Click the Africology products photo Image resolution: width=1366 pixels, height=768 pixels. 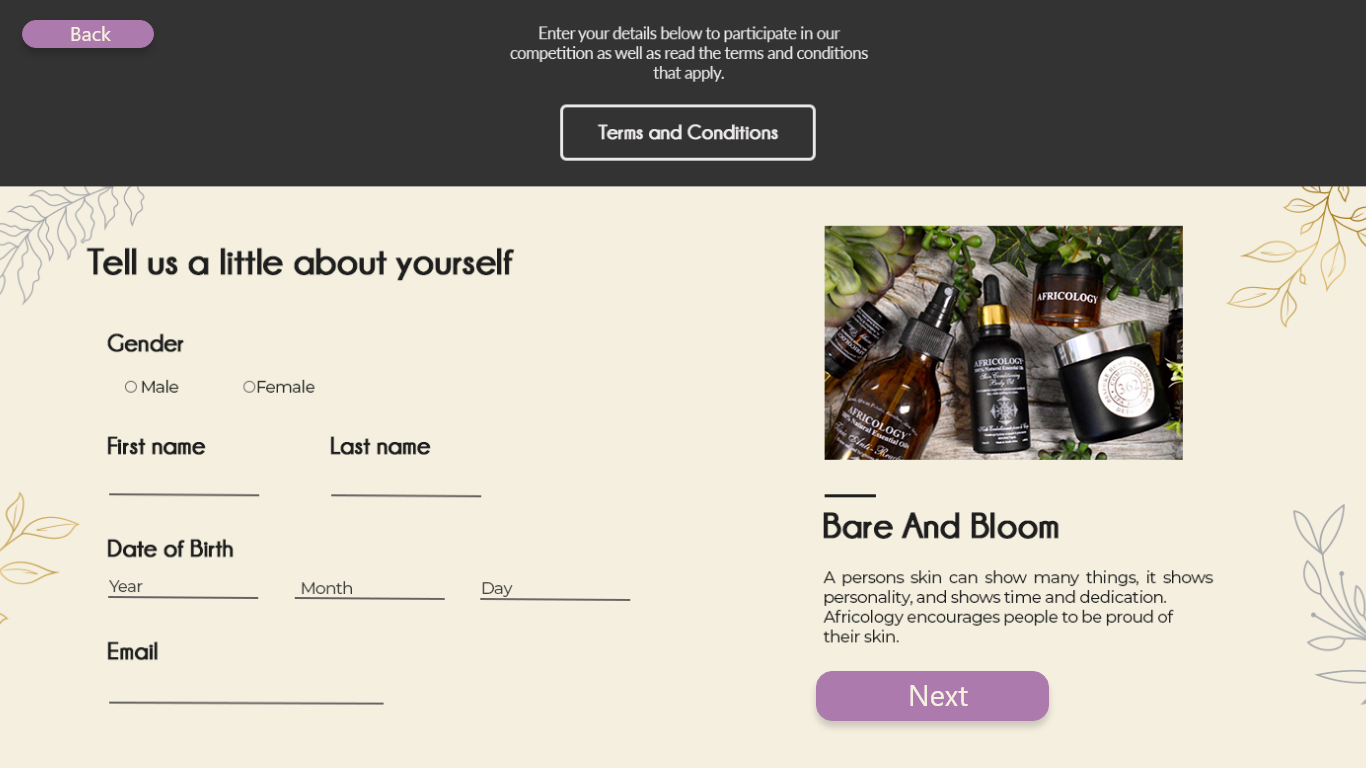point(1003,343)
